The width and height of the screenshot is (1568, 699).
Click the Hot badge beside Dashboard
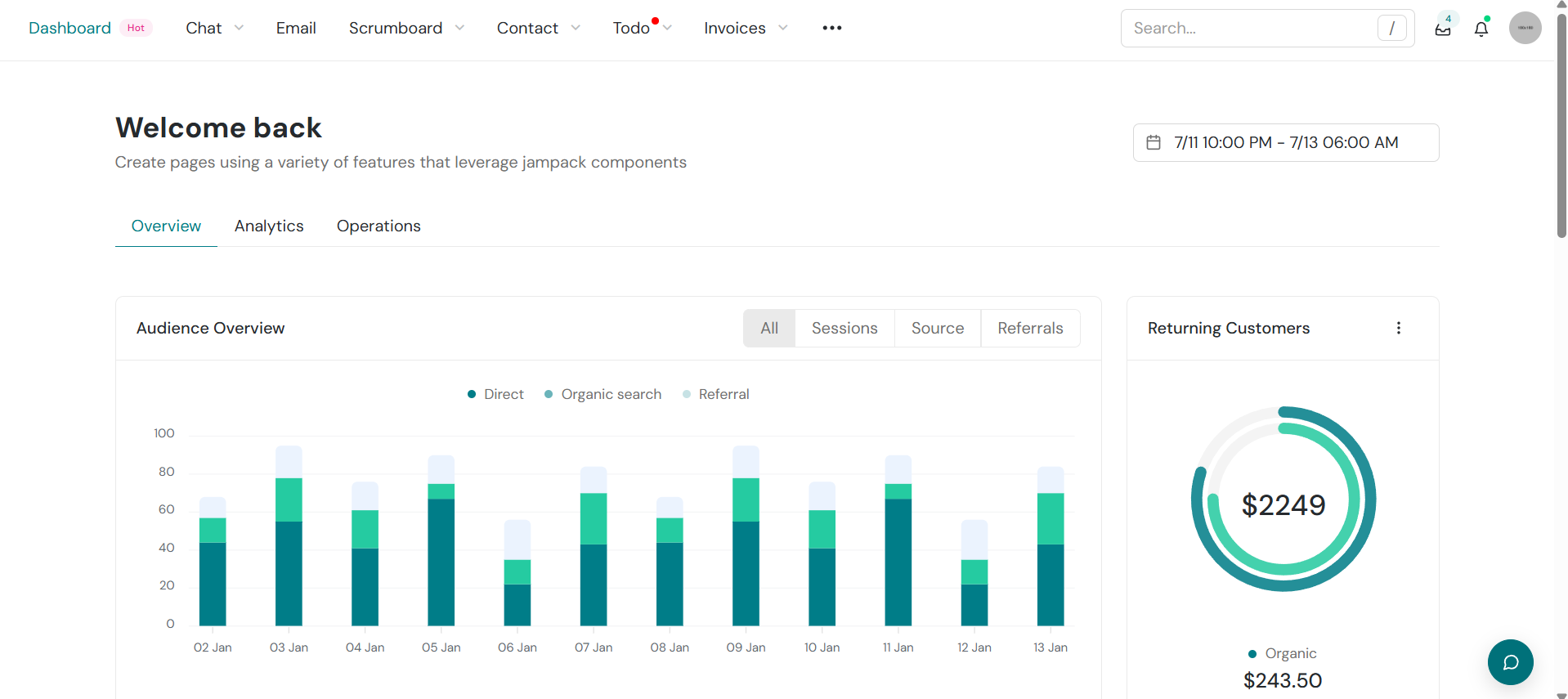(x=136, y=28)
